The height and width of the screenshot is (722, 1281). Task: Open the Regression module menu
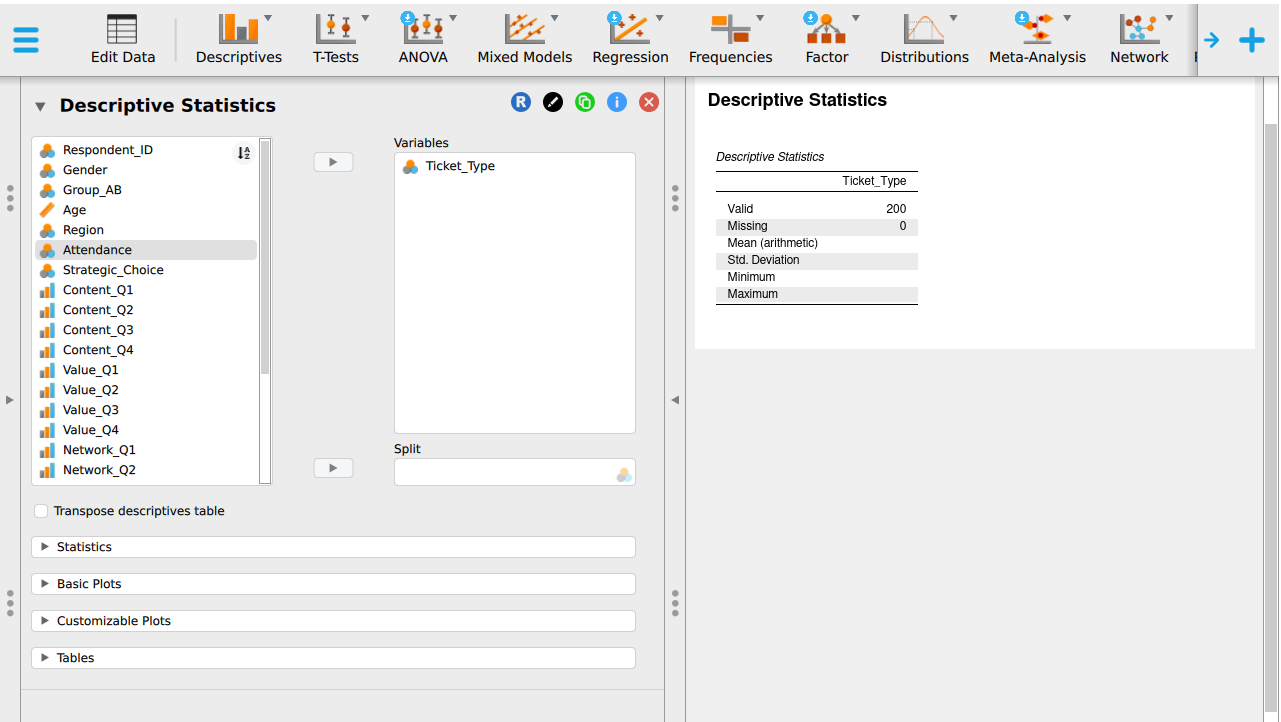[x=630, y=40]
